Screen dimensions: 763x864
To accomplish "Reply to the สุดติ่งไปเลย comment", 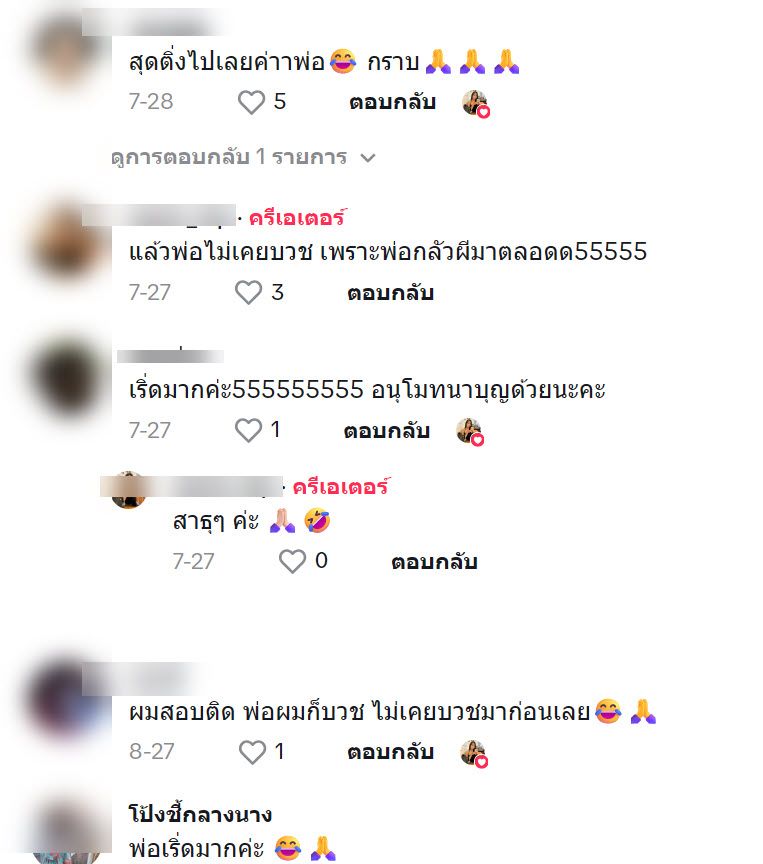I will (x=392, y=102).
